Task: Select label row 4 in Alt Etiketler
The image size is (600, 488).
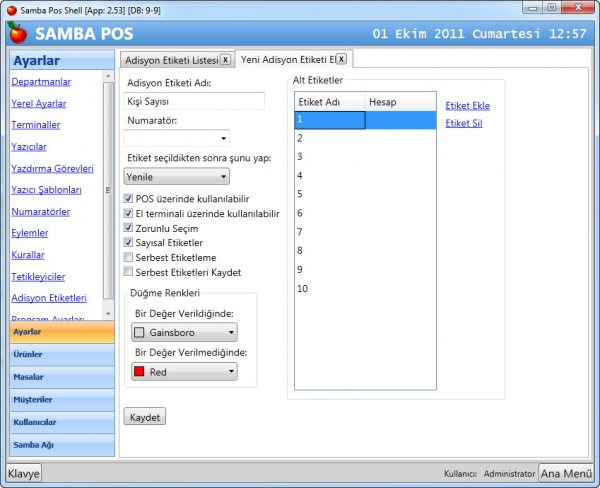Action: tap(365, 175)
